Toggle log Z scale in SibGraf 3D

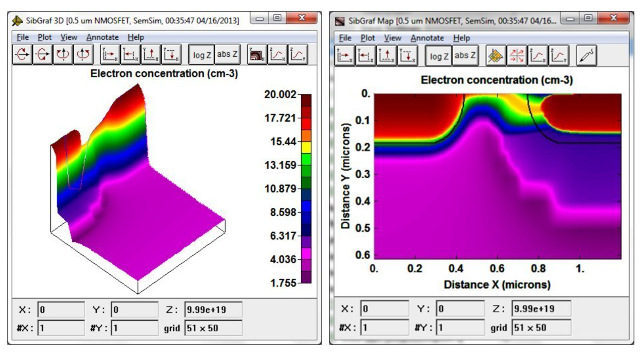coord(202,54)
